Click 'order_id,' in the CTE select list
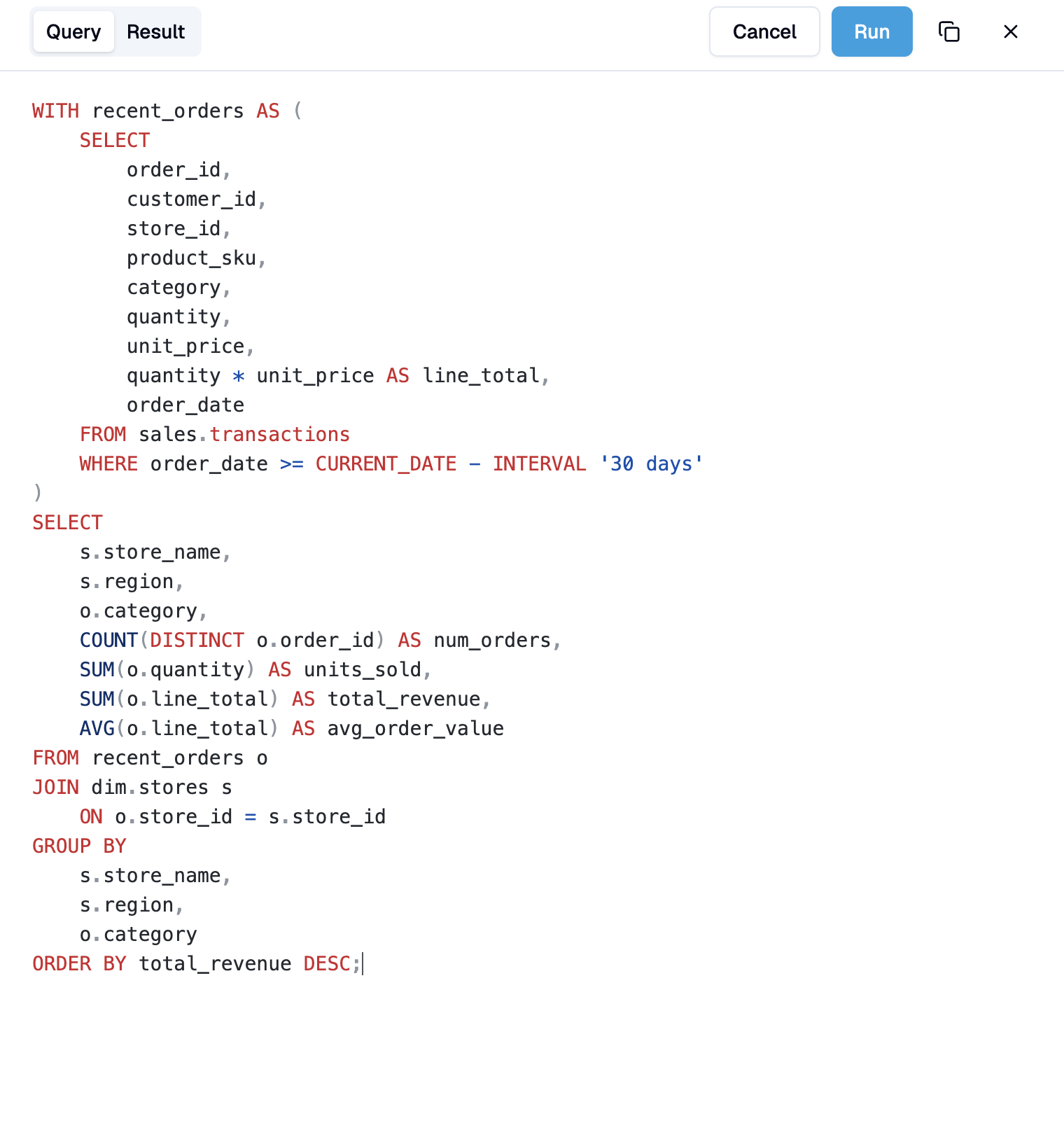1064x1123 pixels. [179, 170]
